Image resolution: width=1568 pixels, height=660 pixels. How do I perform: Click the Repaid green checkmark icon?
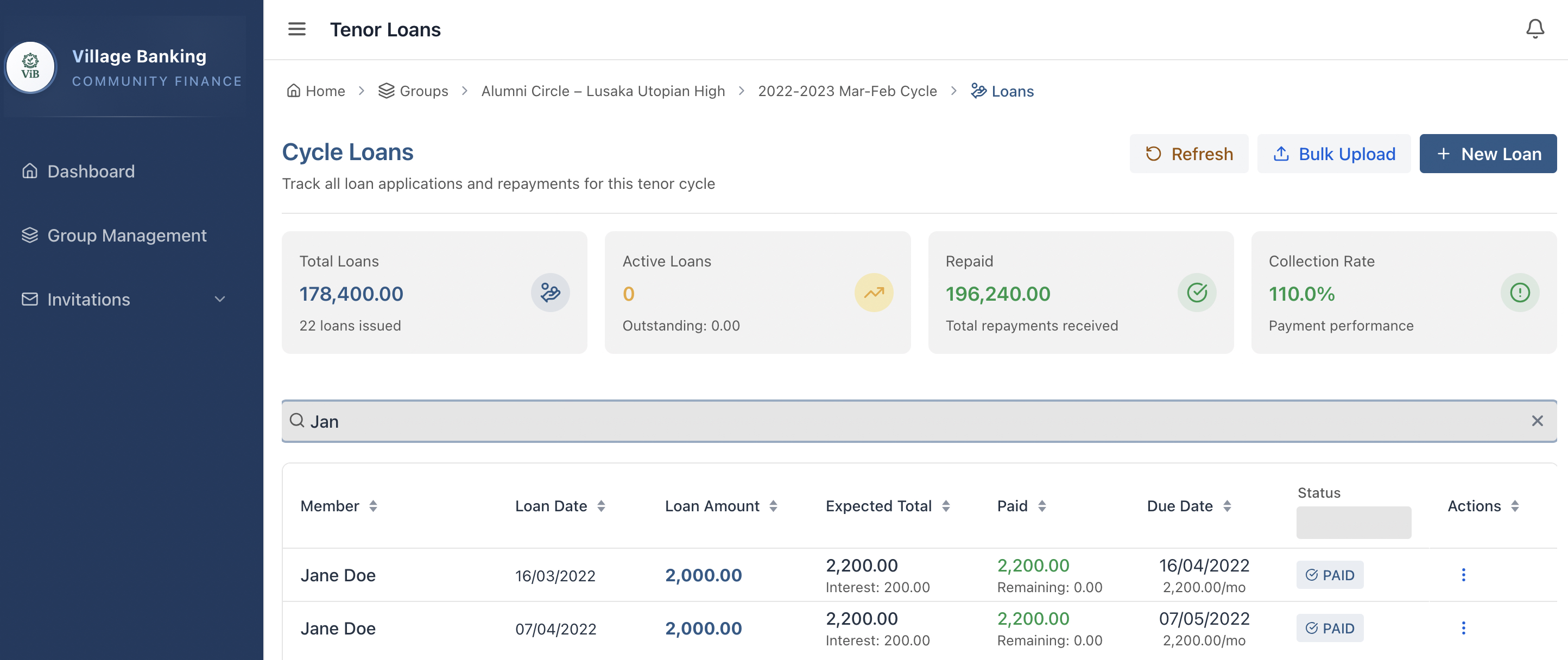click(1197, 293)
